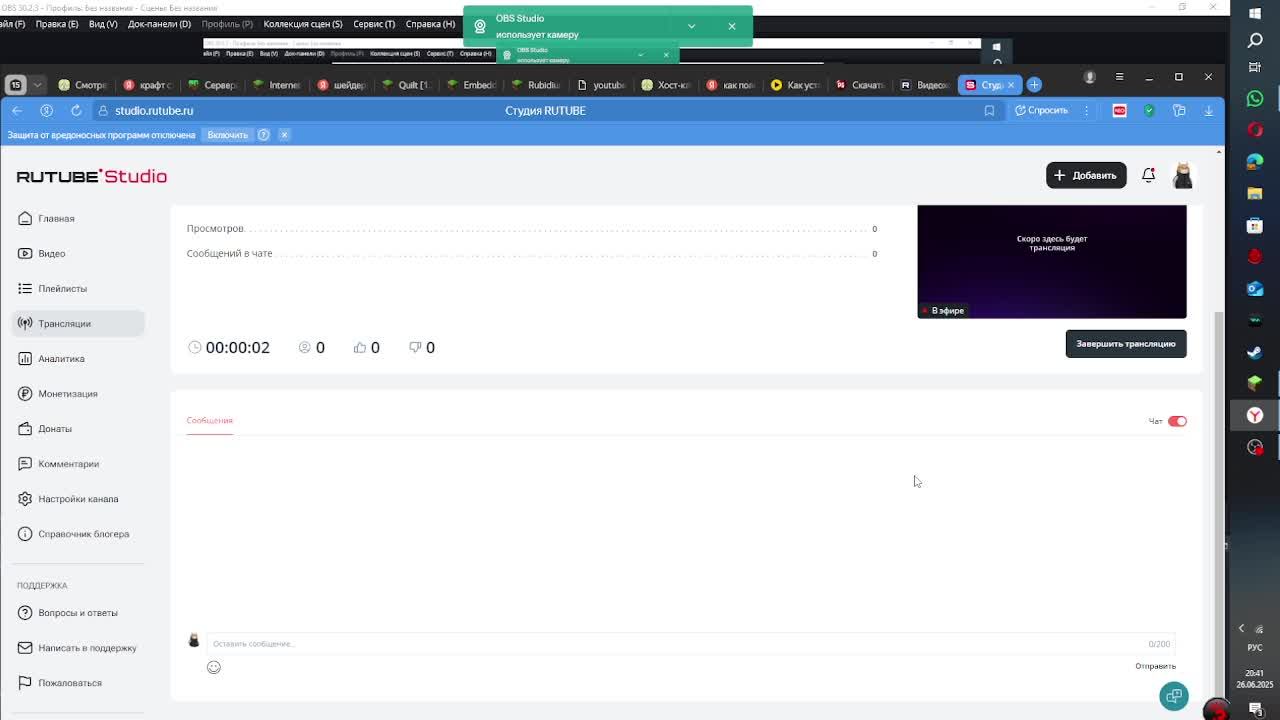Screen dimensions: 1280x720
Task: Click the Windows Start button
Action: tap(1255, 13)
